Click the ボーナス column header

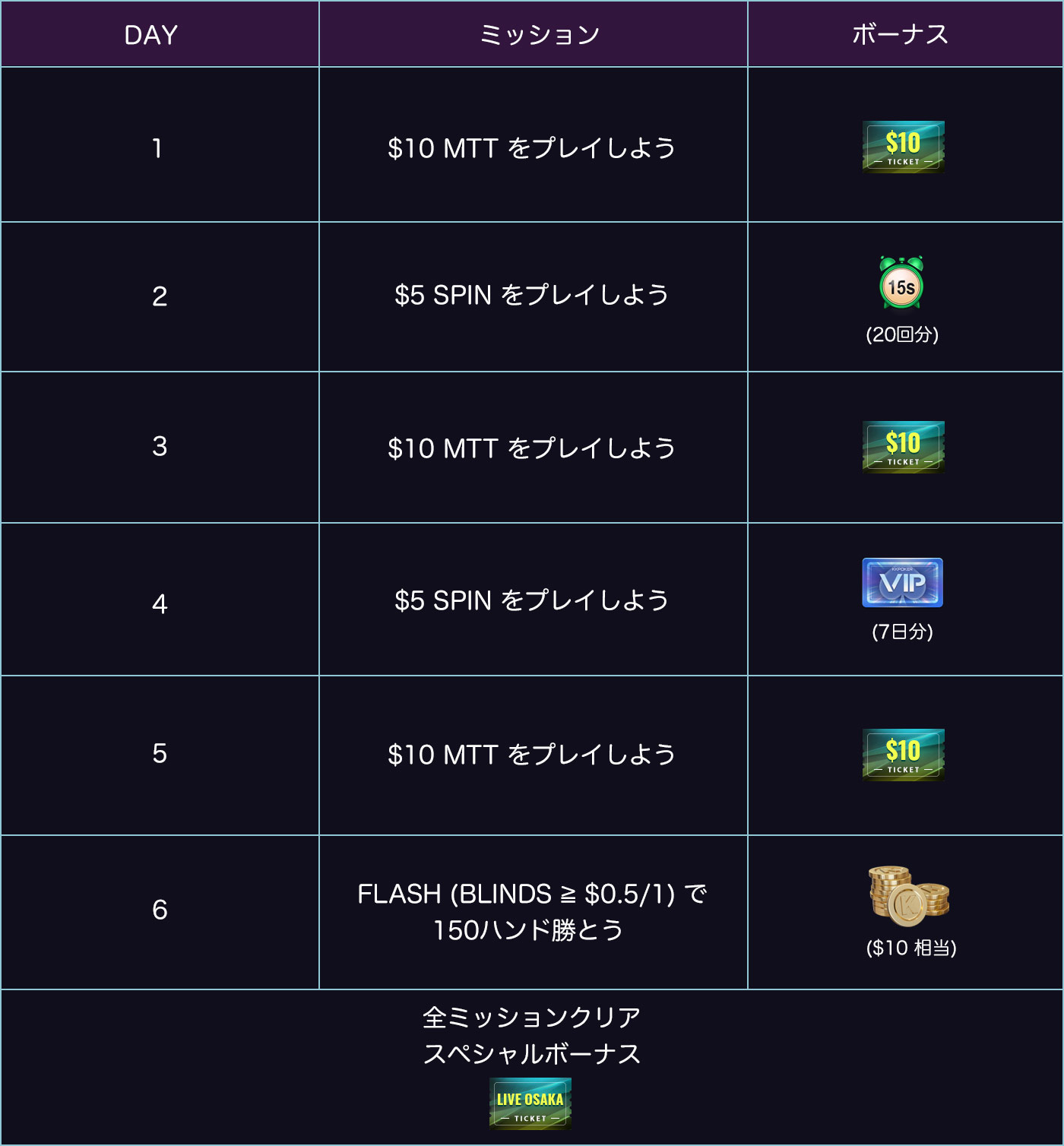click(901, 35)
